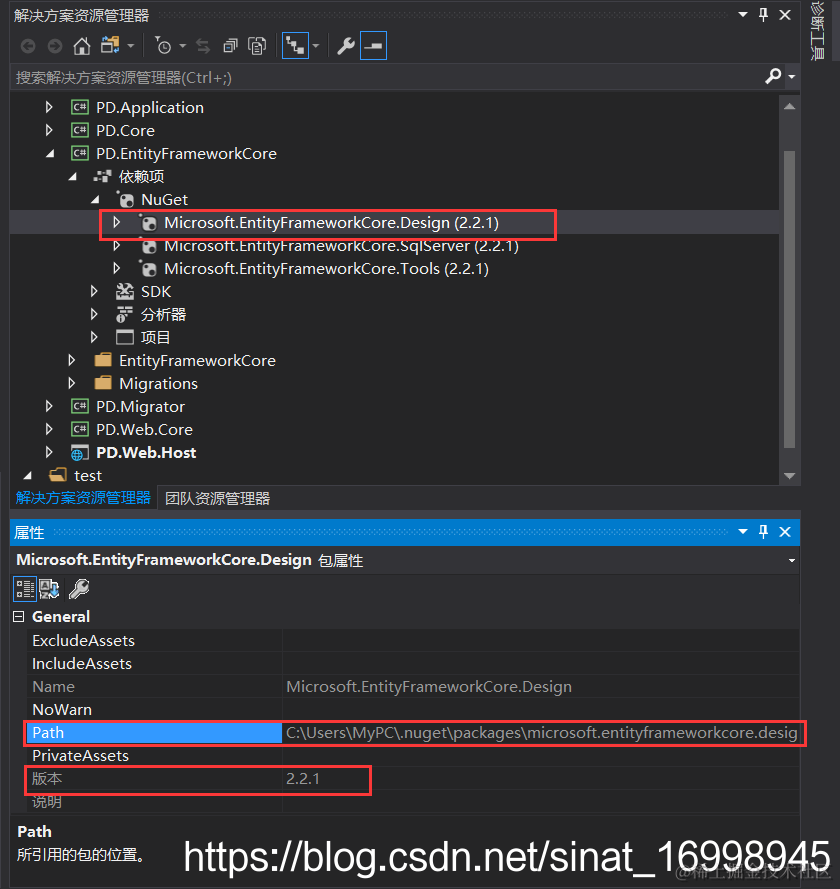Switch to 解决方案资源管理器 tab
The height and width of the screenshot is (889, 840).
point(83,498)
